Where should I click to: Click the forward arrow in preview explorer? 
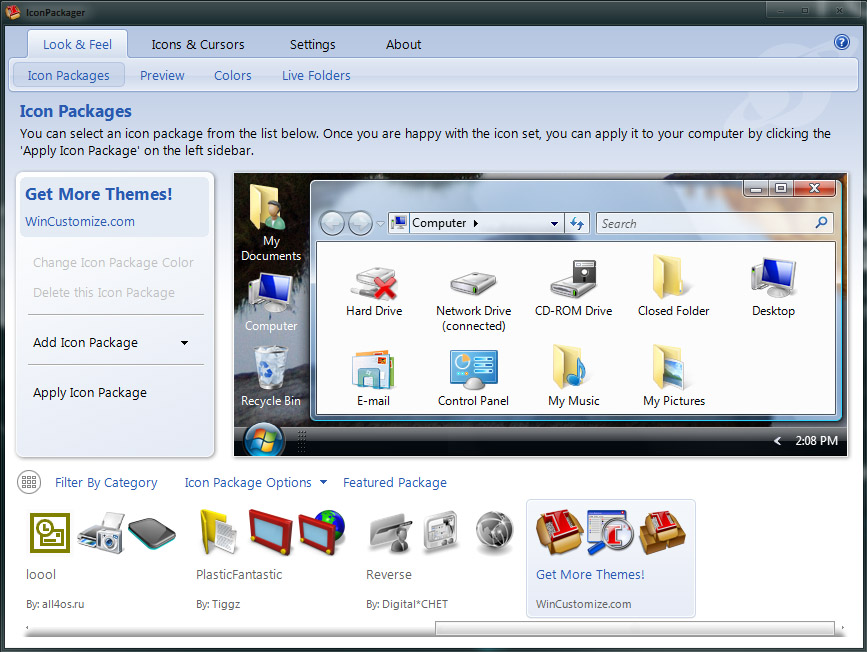360,223
